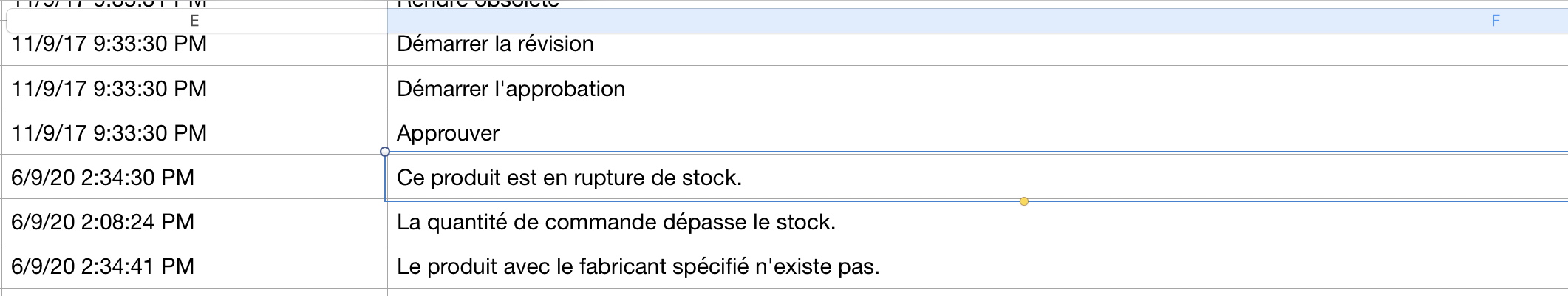
Task: Click 'La quantité de commande dépasse le stock.' cell
Action: (x=978, y=221)
